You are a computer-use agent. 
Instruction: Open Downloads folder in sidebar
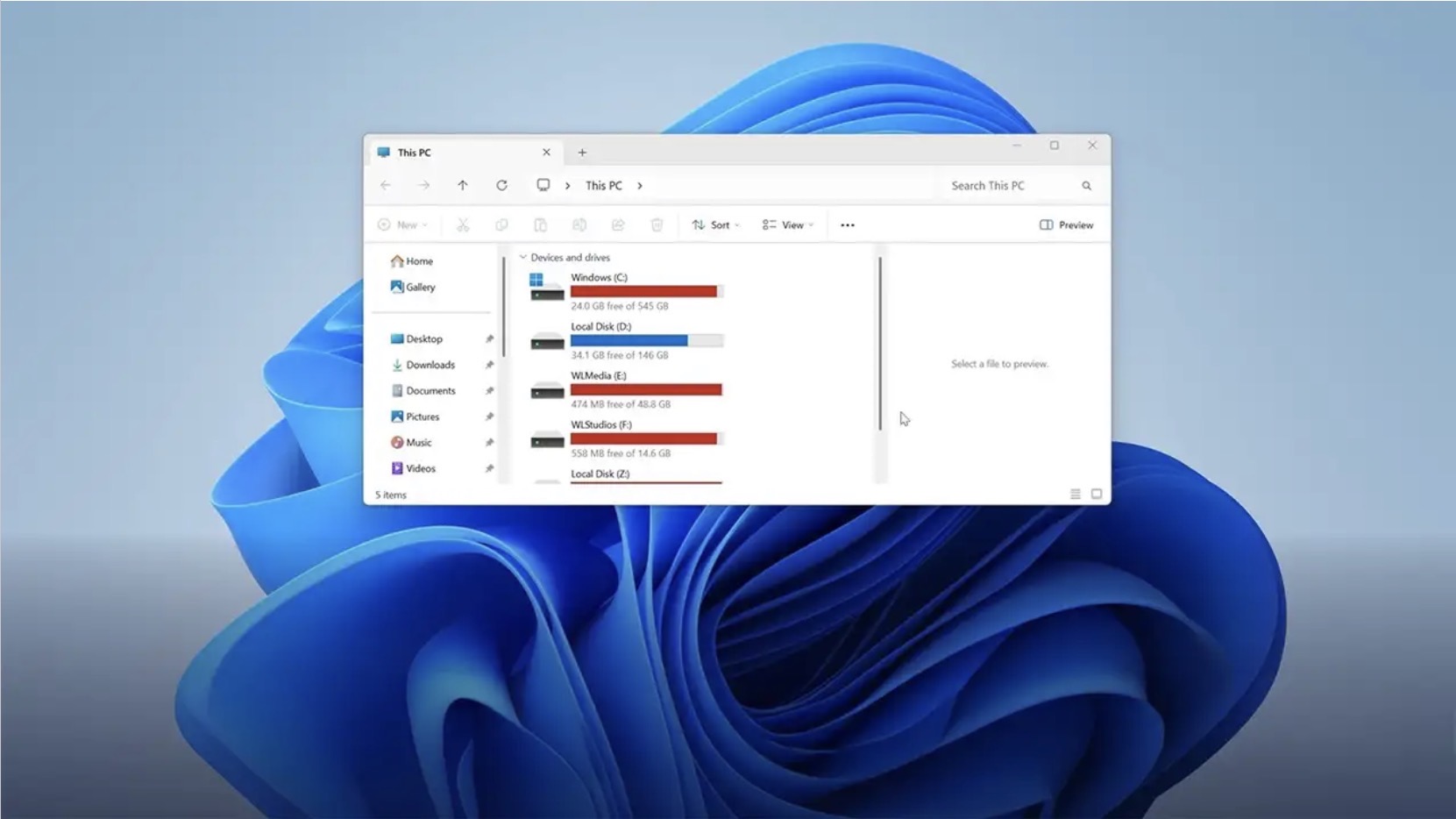click(423, 365)
